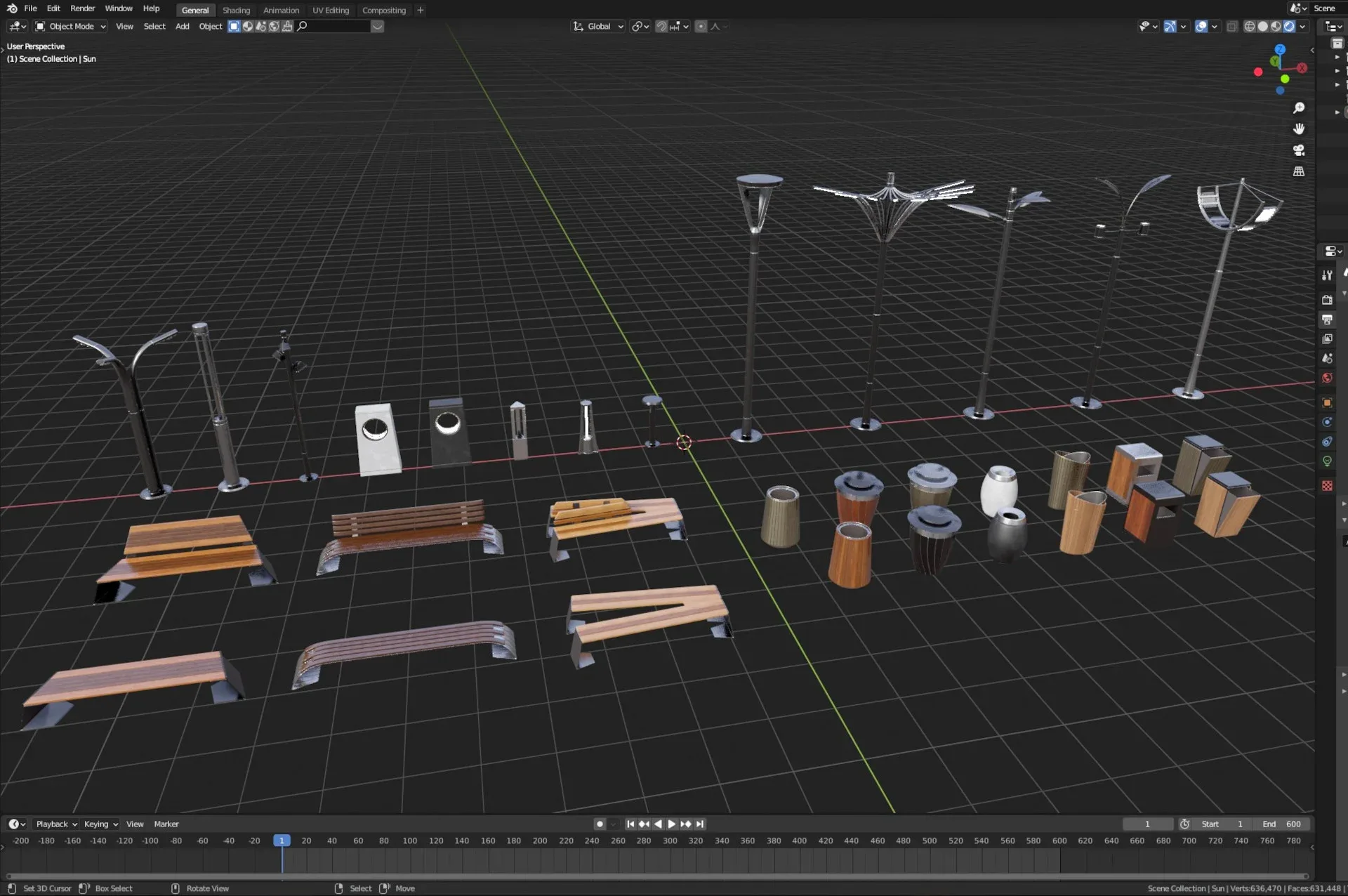Open the Output Properties tab

(x=1328, y=318)
